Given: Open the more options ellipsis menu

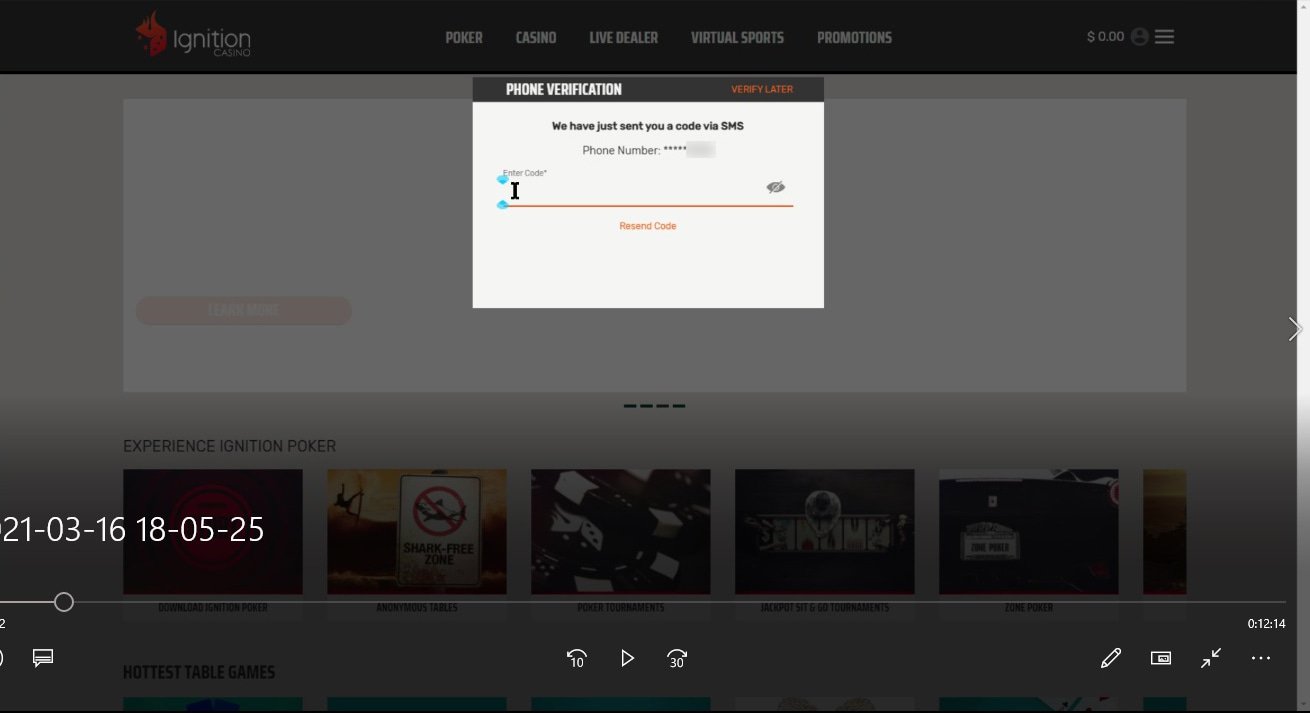Looking at the screenshot, I should tap(1261, 658).
